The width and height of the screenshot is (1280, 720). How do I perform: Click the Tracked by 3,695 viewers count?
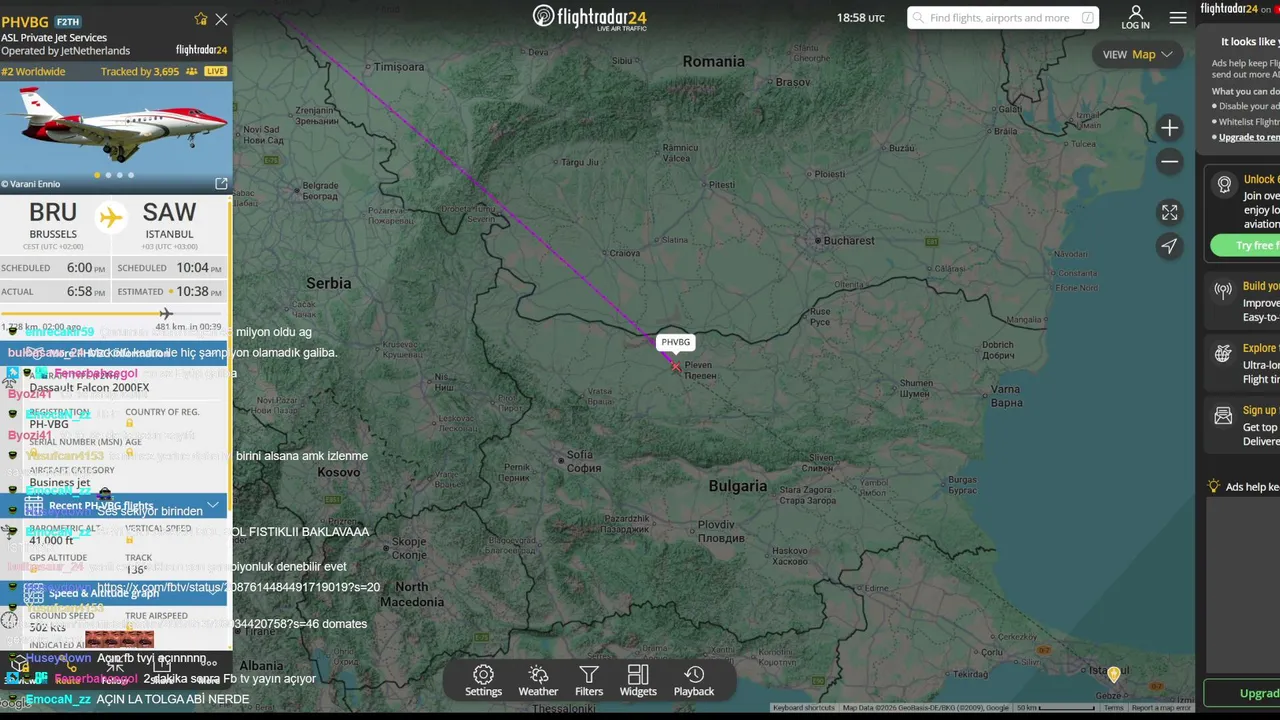(149, 72)
